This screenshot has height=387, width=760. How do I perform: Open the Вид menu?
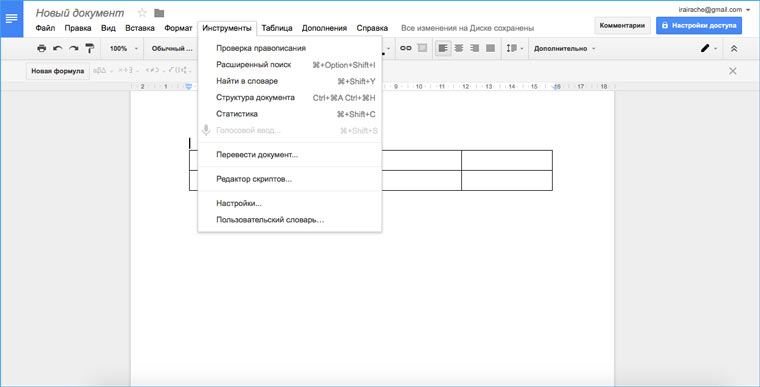(108, 28)
